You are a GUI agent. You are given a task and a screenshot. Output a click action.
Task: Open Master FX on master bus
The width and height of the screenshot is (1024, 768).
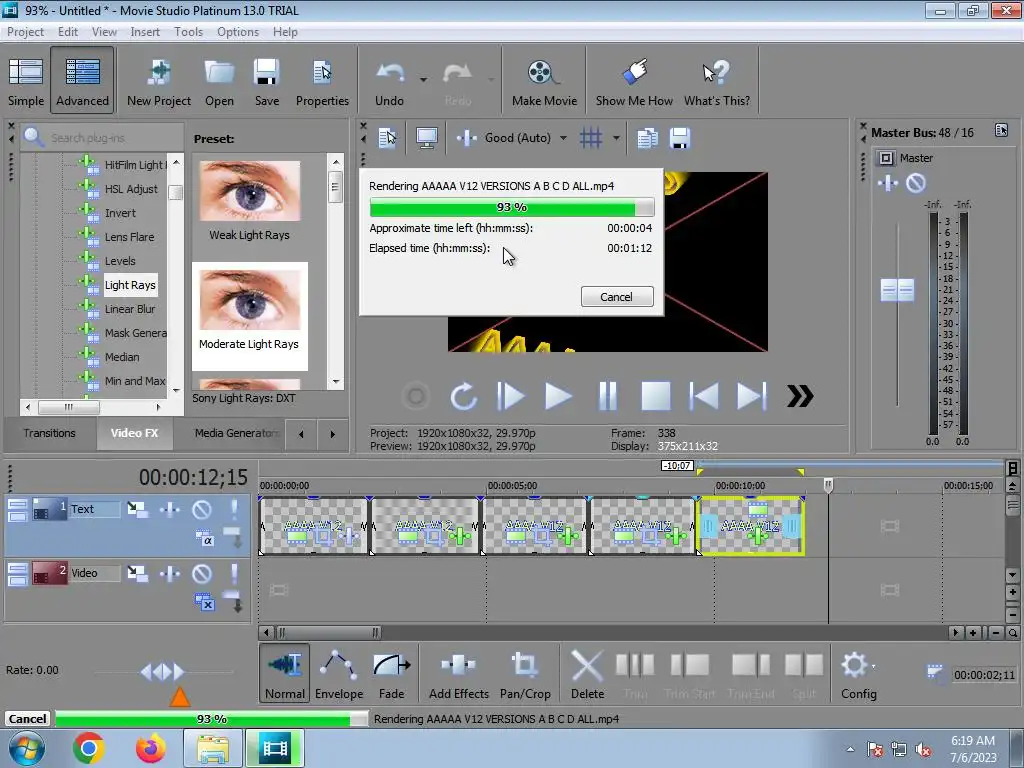(888, 183)
